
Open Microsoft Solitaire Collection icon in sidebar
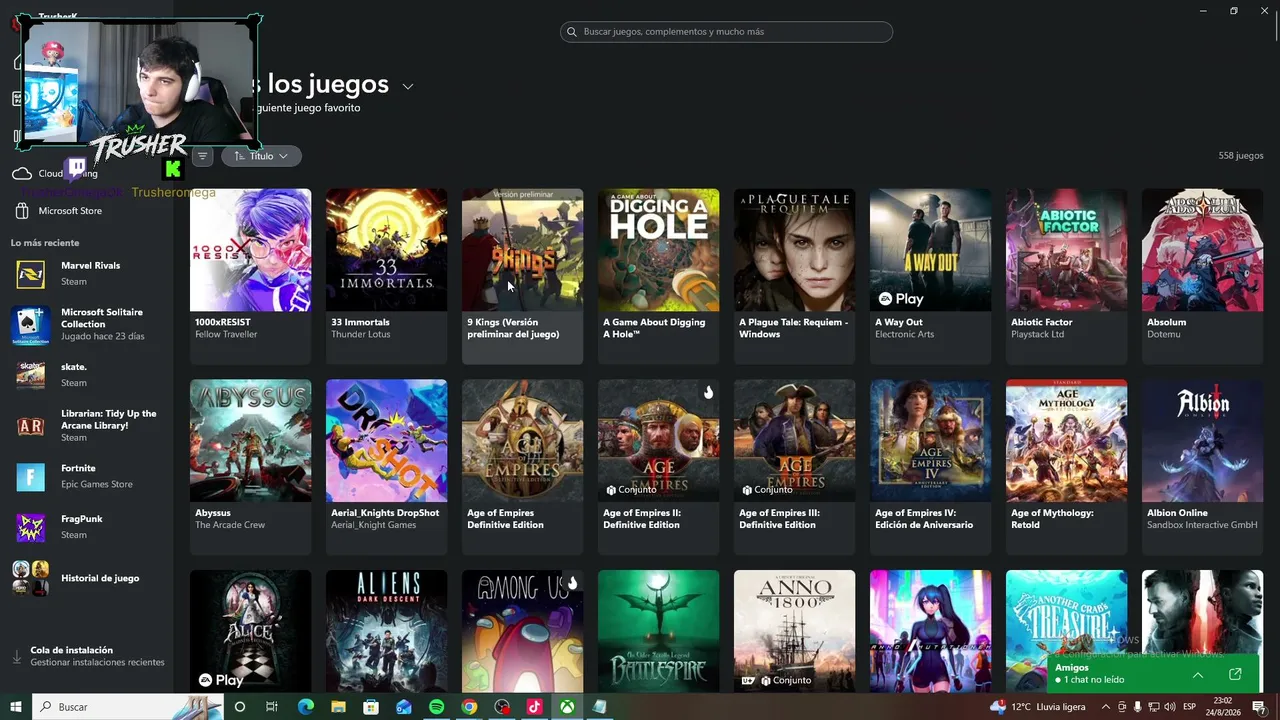(x=30, y=325)
